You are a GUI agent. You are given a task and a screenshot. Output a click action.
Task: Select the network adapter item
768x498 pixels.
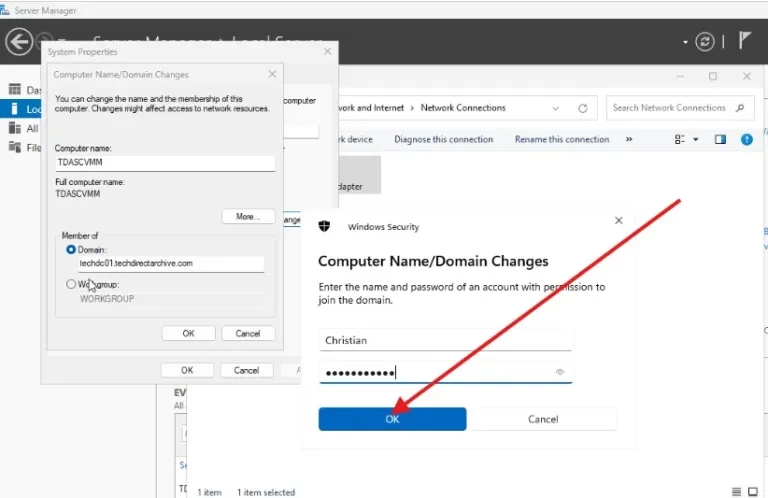point(359,175)
